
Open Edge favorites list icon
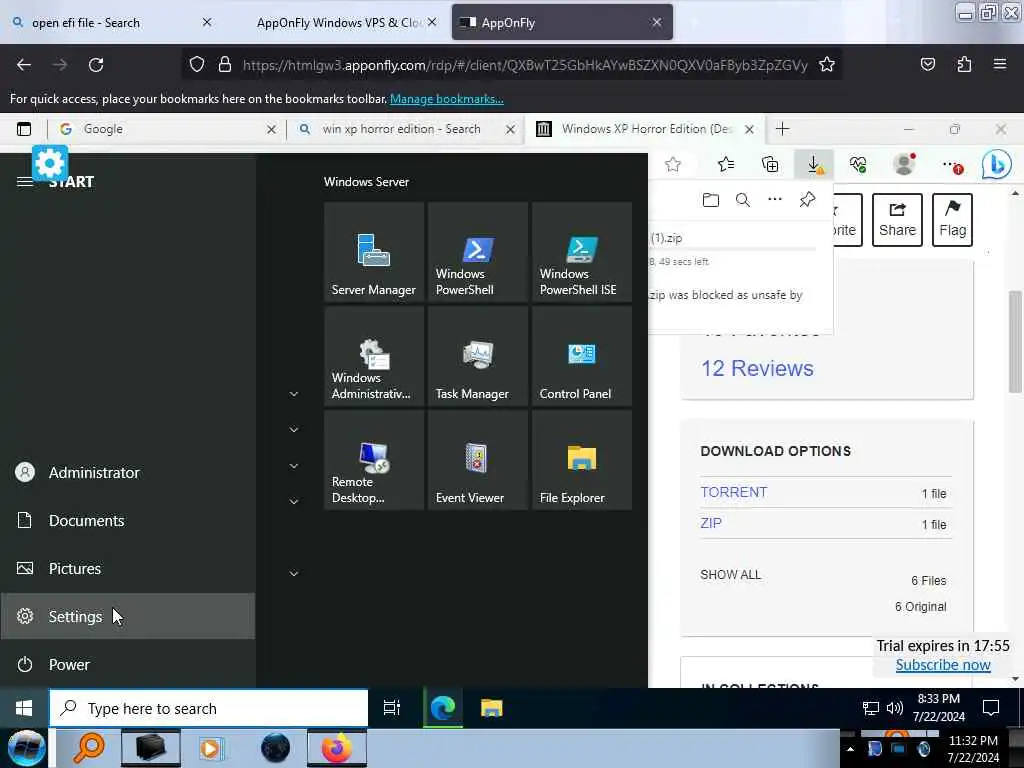[726, 165]
